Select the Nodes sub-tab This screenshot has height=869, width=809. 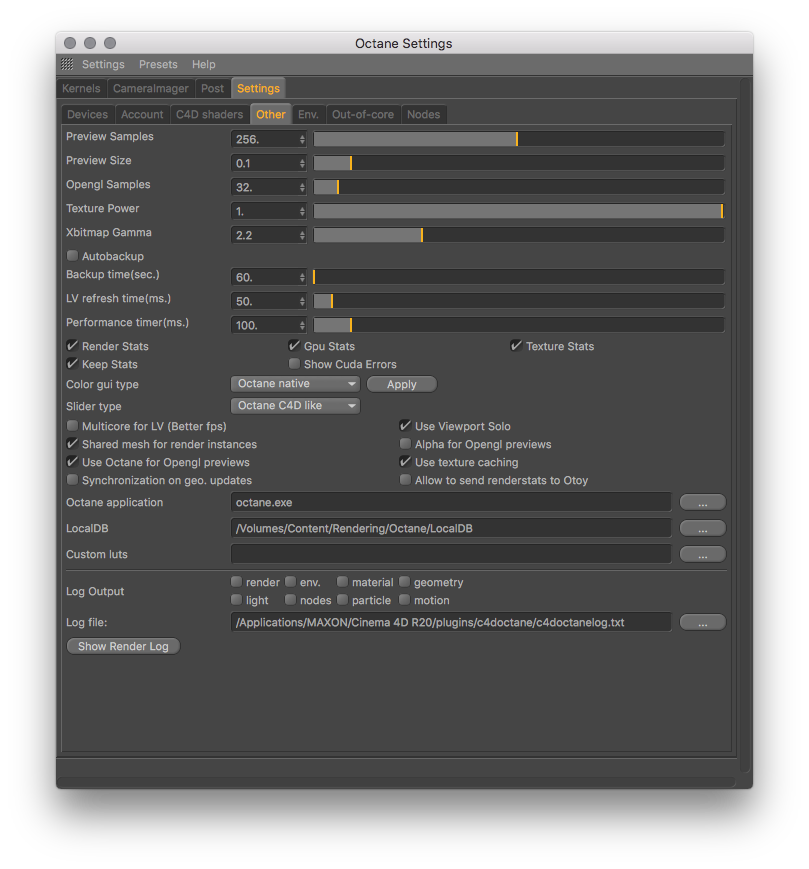coord(423,114)
